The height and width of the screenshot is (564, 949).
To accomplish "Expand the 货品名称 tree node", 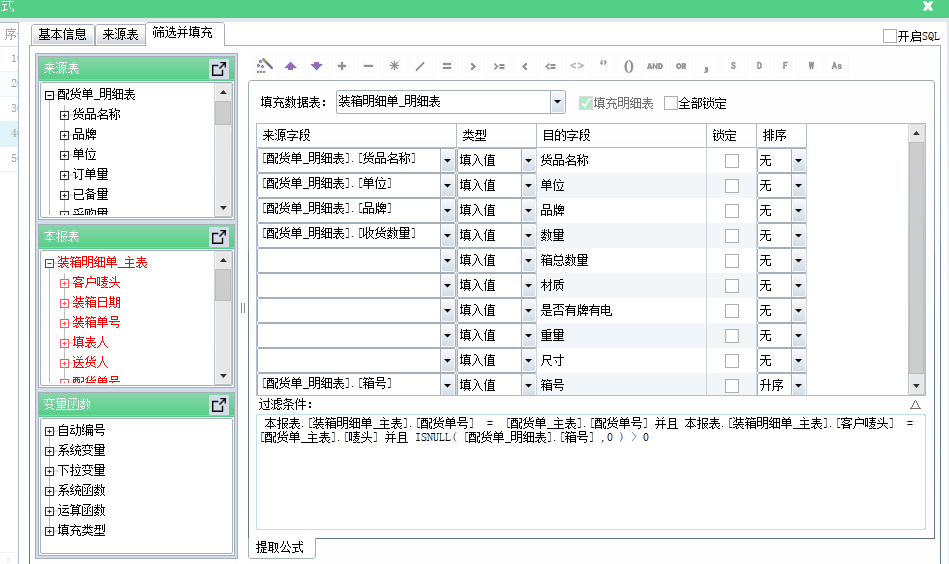I will 64,114.
